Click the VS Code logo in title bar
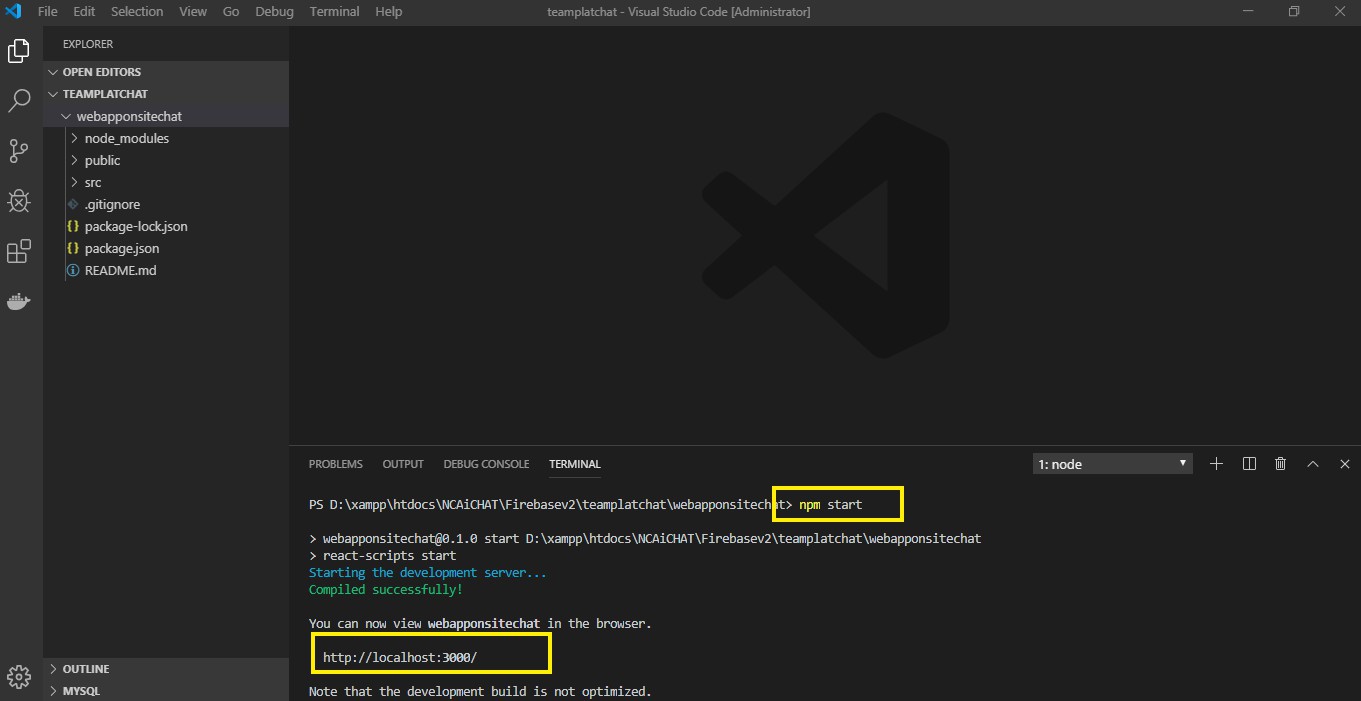Viewport: 1361px width, 701px height. [x=14, y=12]
